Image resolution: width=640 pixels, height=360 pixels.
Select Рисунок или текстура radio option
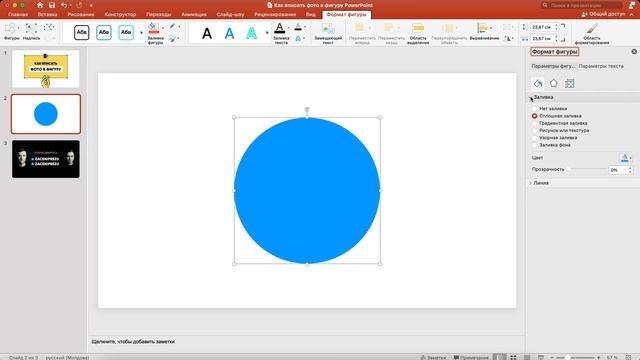(x=534, y=131)
